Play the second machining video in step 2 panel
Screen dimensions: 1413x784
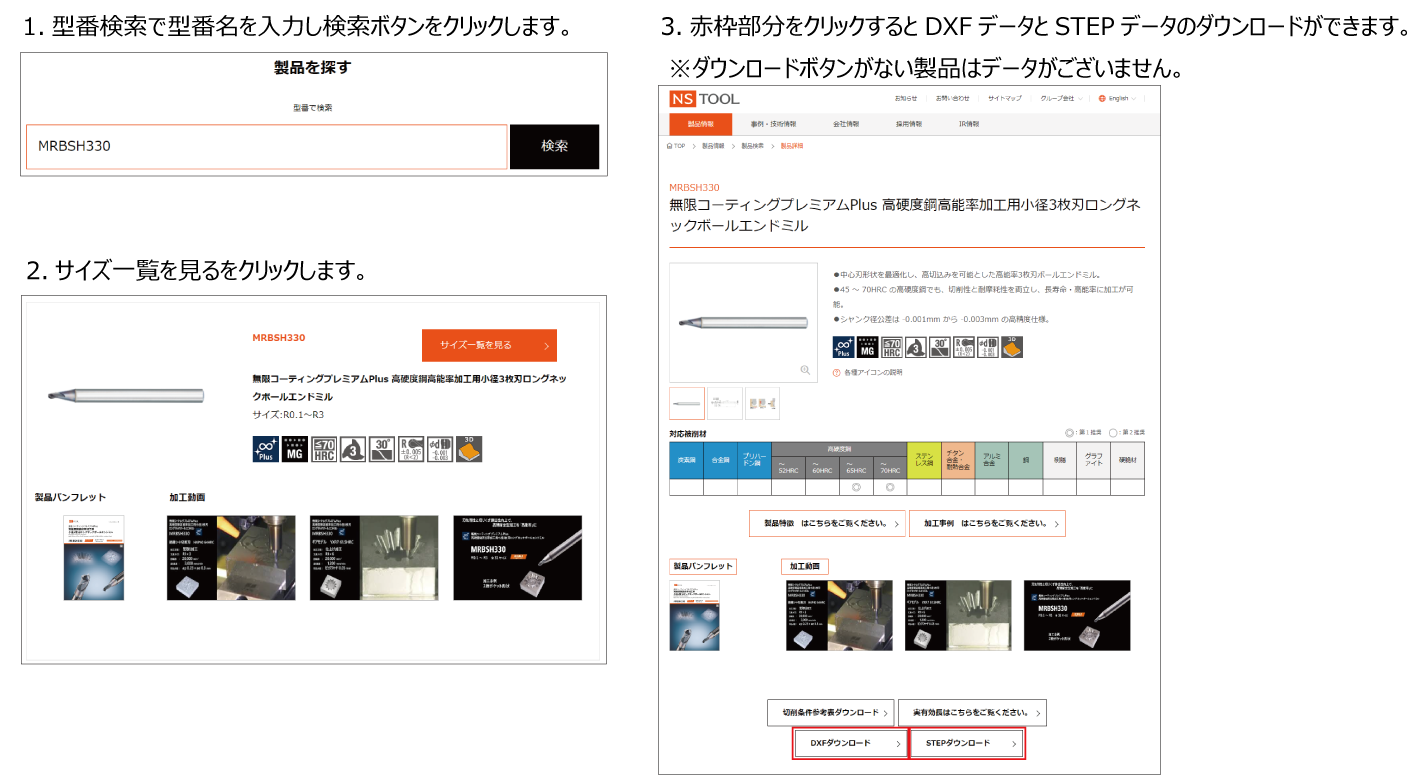click(x=374, y=557)
